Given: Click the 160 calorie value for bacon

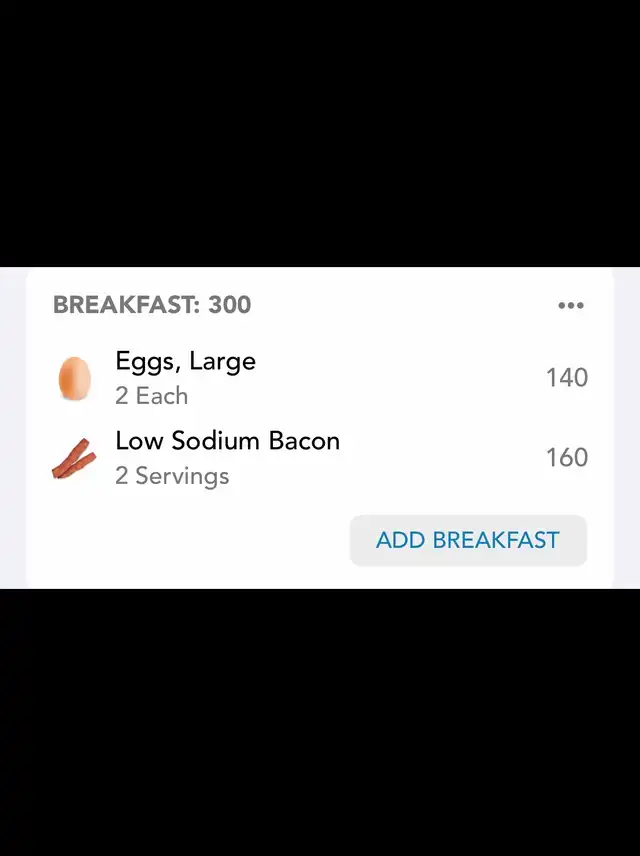Looking at the screenshot, I should (566, 458).
